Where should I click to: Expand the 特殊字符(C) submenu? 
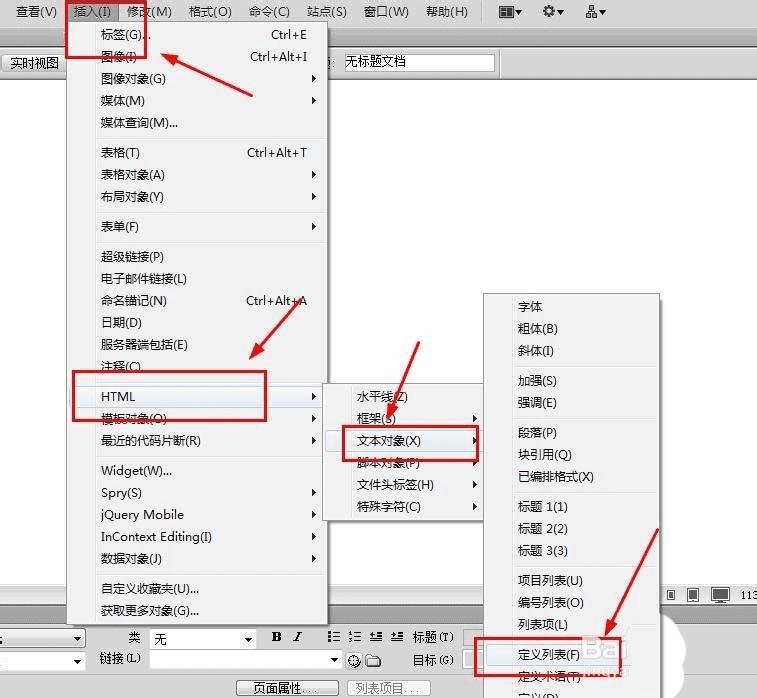point(404,507)
